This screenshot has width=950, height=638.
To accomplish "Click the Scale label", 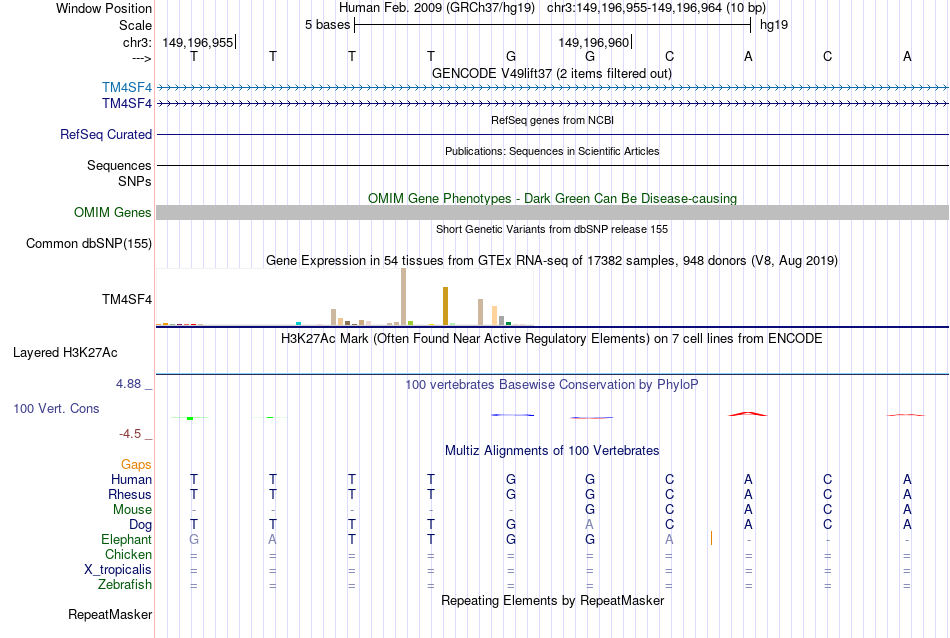I will [x=135, y=25].
